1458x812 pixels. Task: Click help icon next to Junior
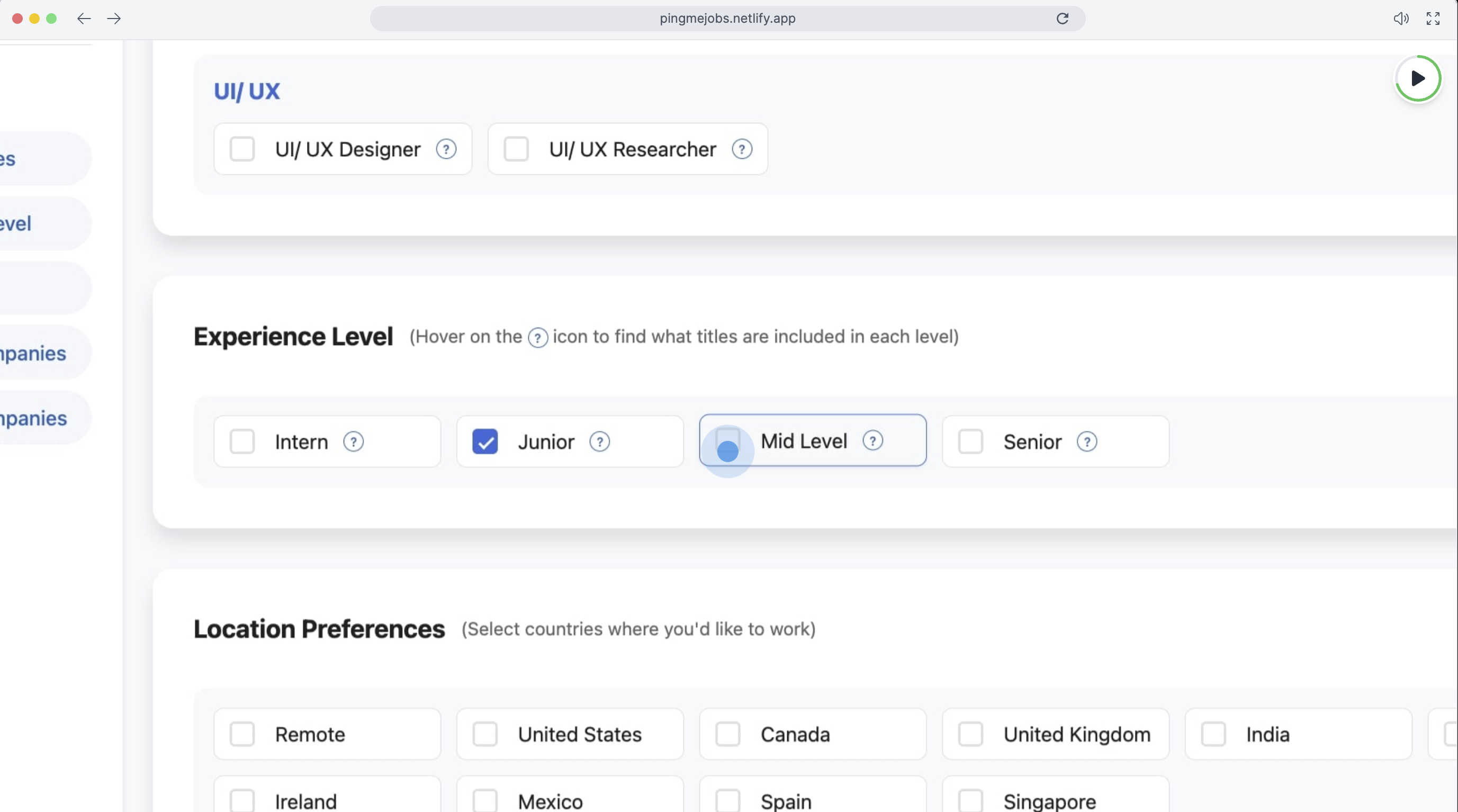599,442
